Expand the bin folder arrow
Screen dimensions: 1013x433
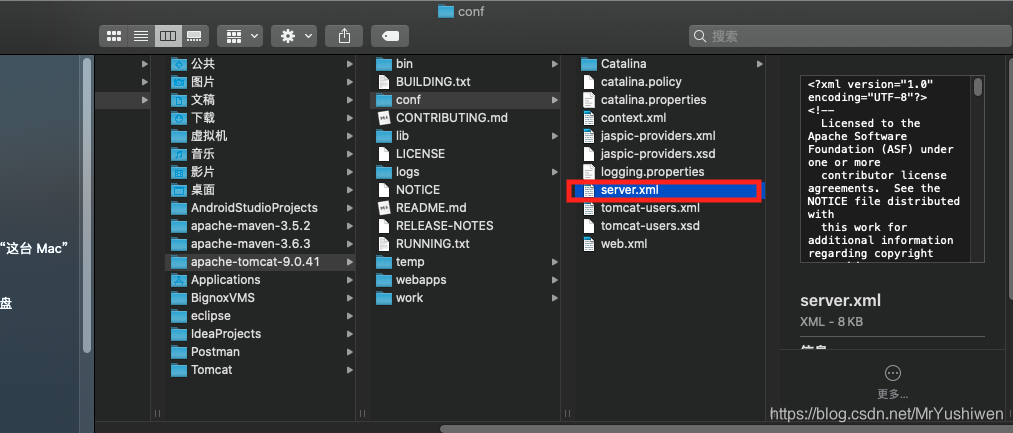click(x=555, y=64)
